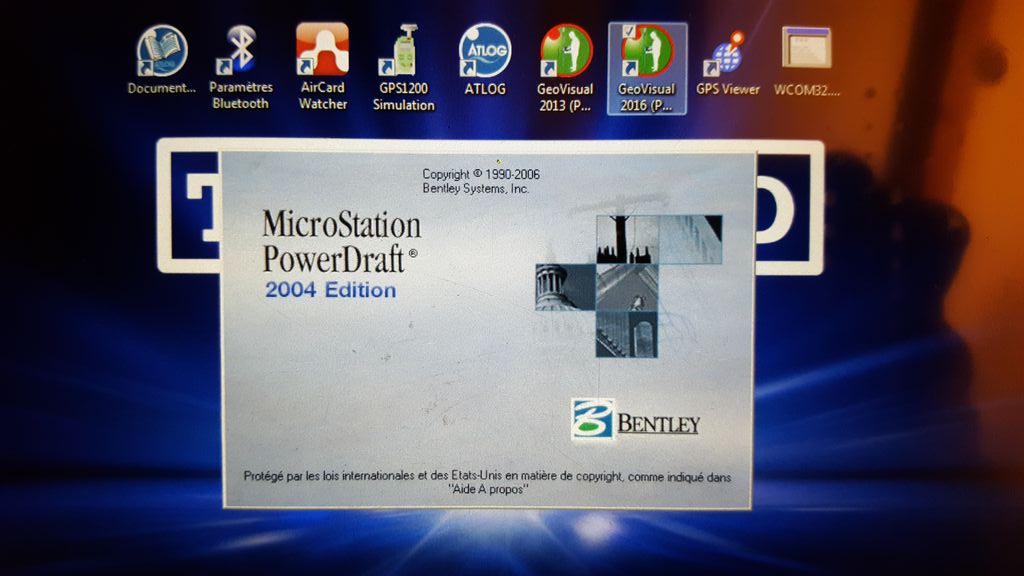Click the Bentley logo on splash screen
This screenshot has width=1024, height=576.
pos(635,419)
